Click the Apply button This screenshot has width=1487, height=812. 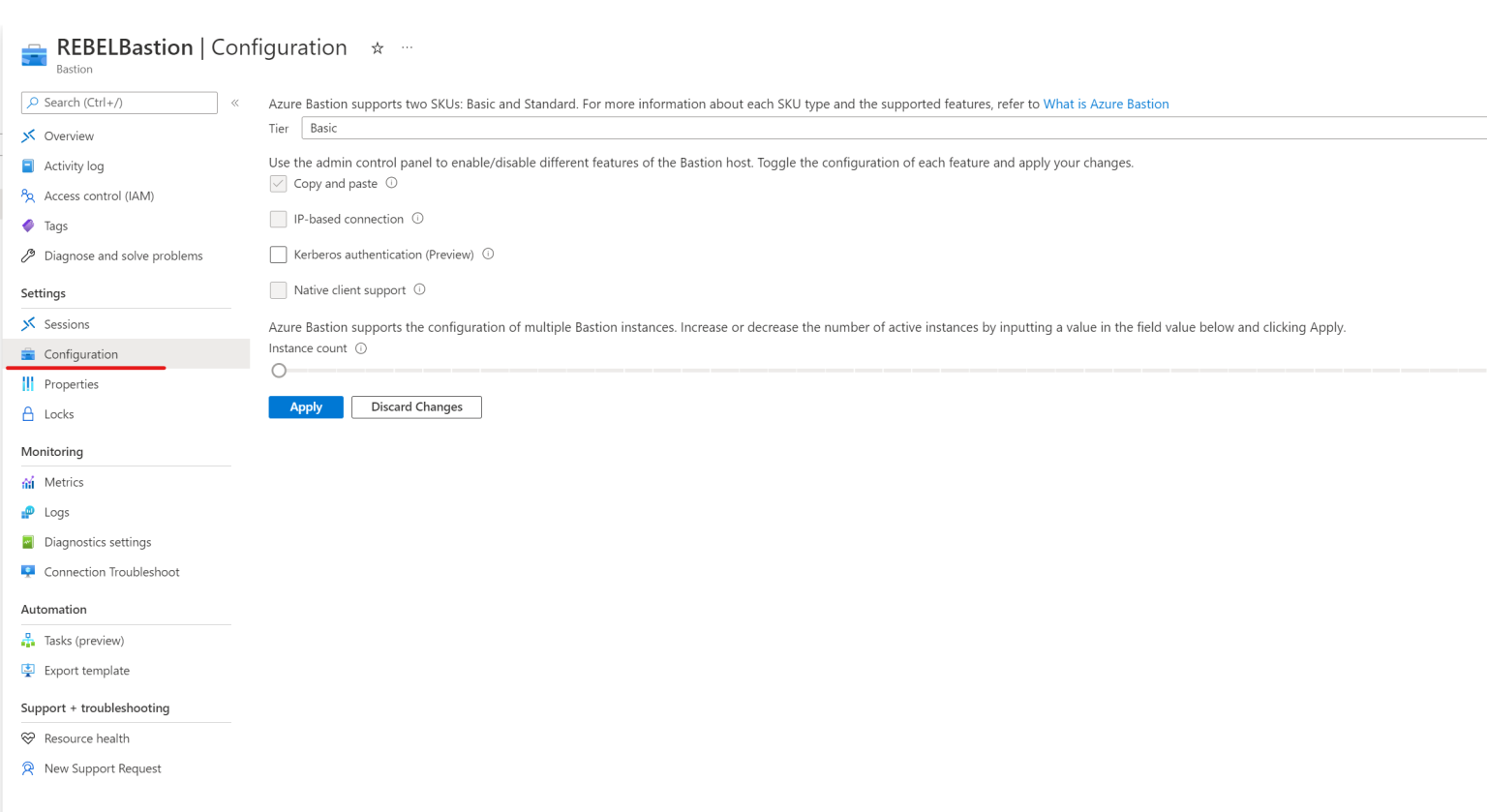[x=305, y=406]
